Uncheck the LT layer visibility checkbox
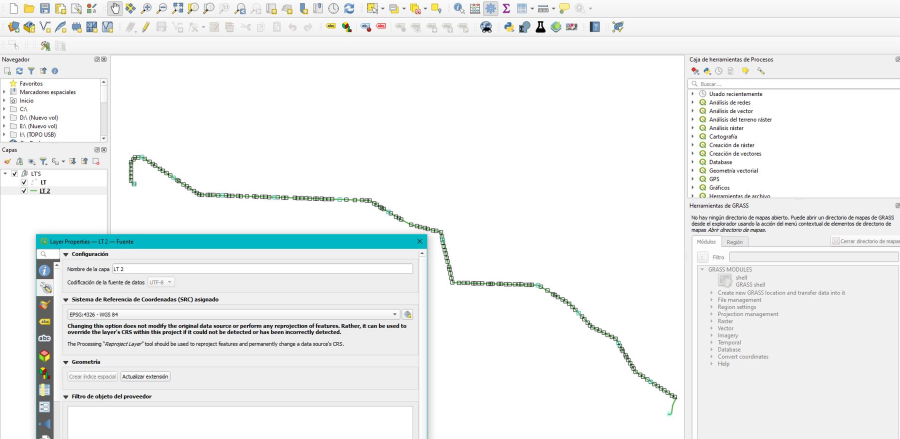Screen dimensions: 900x439 pyautogui.click(x=24, y=182)
